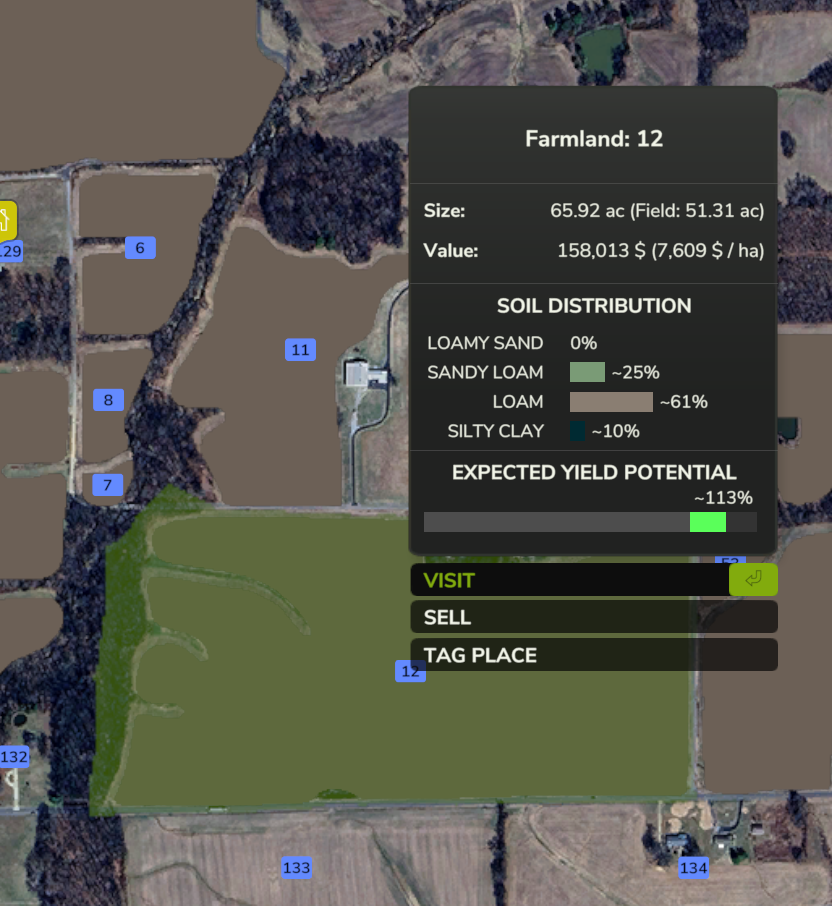Click the farmland 8 map marker
The width and height of the screenshot is (832, 906).
click(108, 400)
